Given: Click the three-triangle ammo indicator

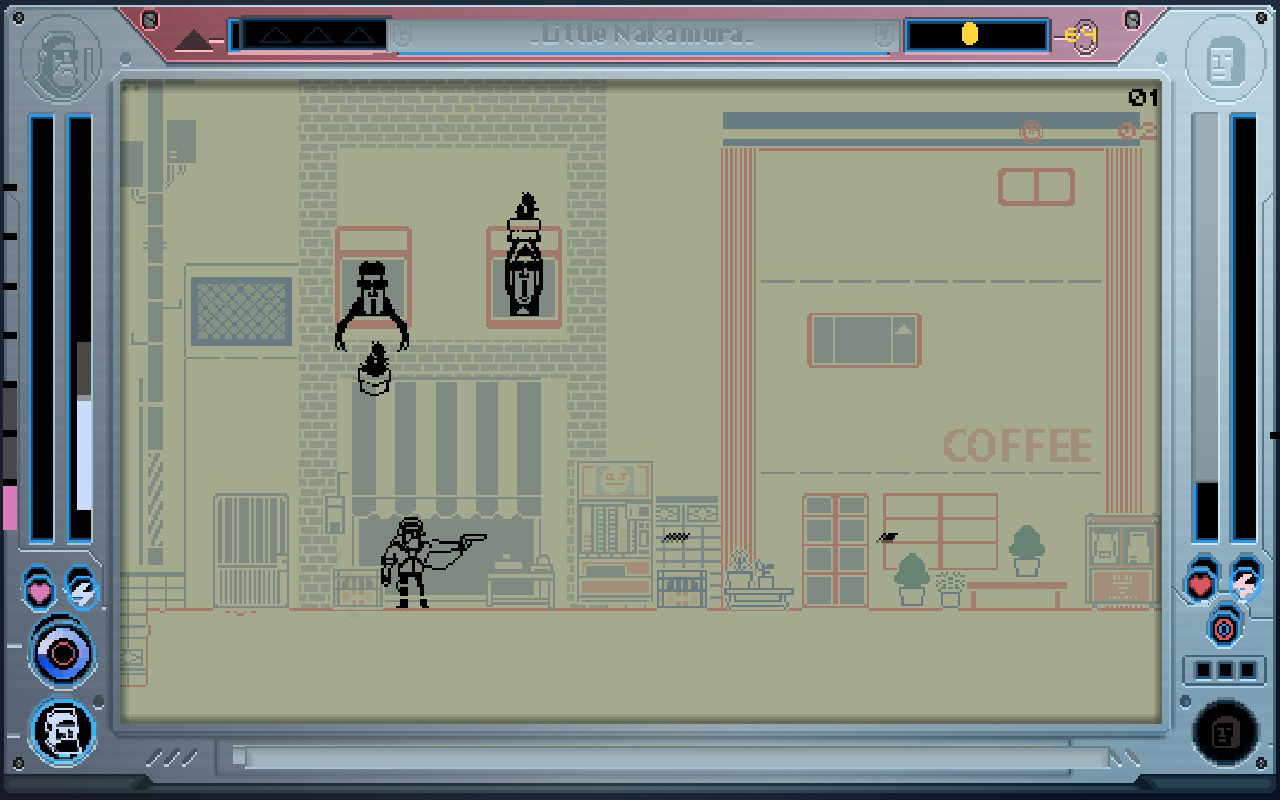Looking at the screenshot, I should click(316, 35).
